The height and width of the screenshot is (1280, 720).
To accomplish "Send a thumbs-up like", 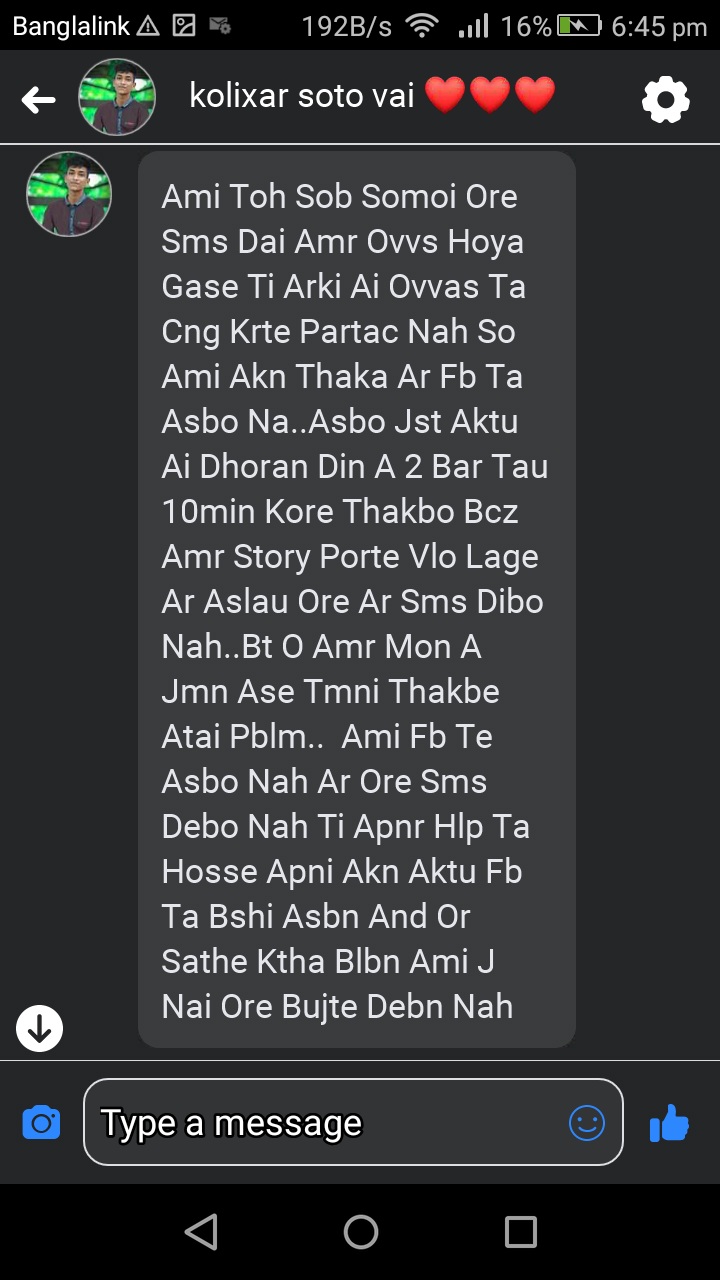I will [669, 1123].
